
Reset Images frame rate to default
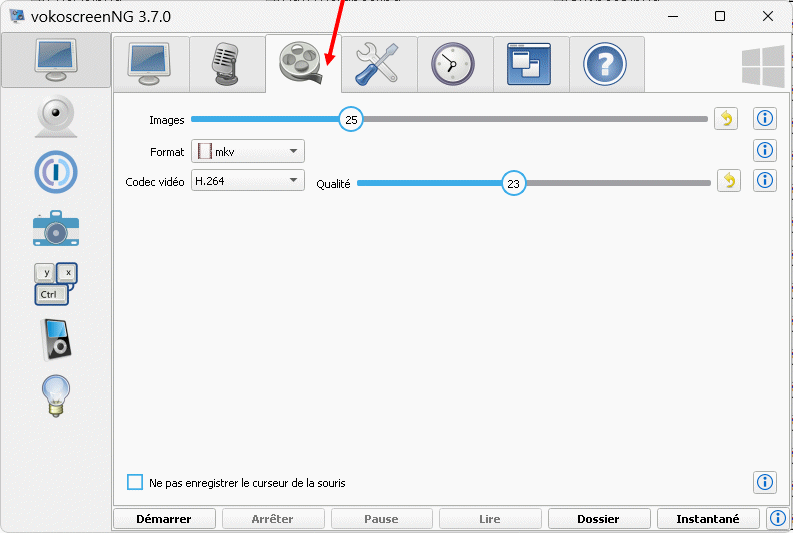[726, 119]
